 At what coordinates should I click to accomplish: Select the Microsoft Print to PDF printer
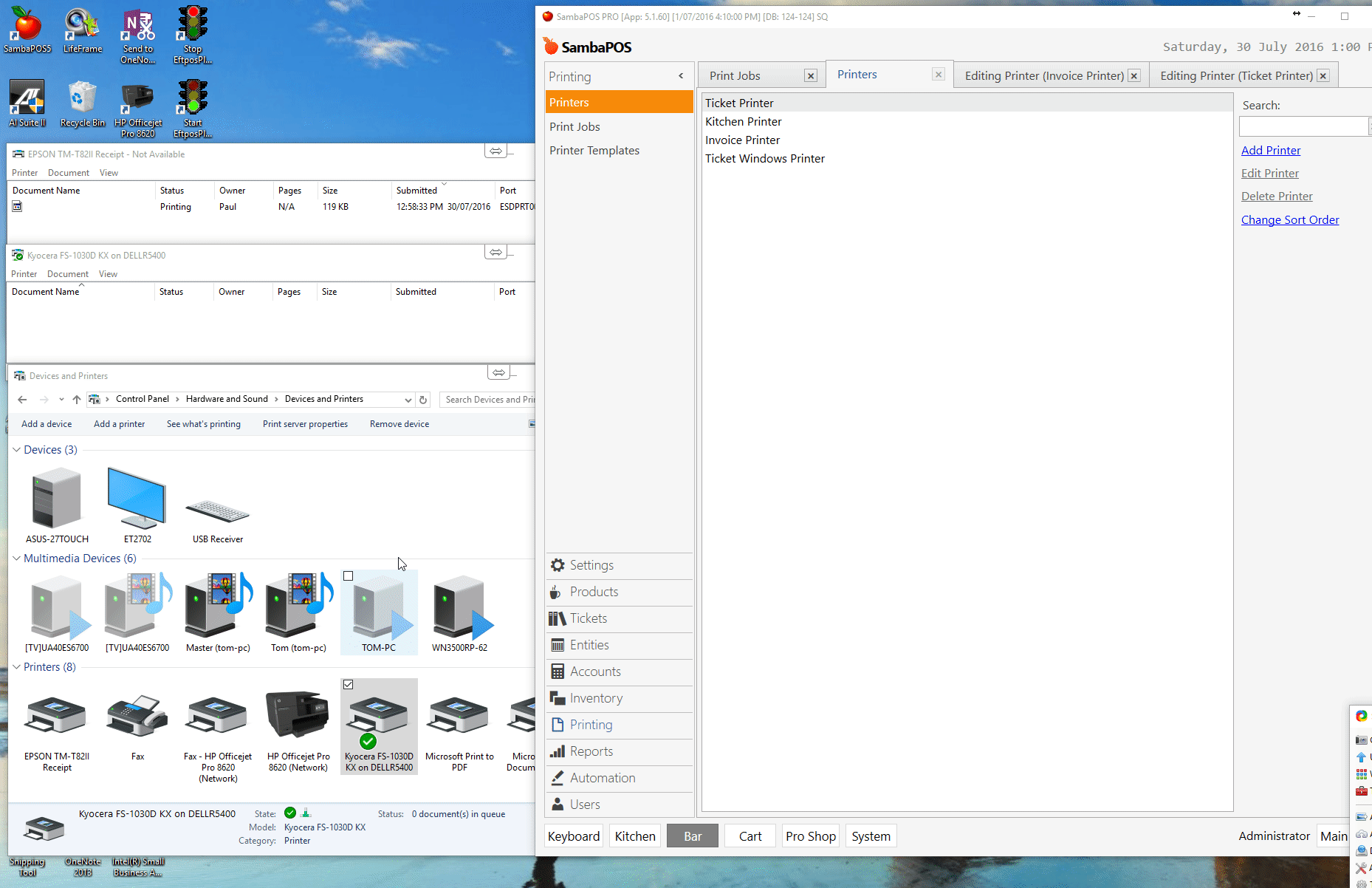(x=459, y=731)
